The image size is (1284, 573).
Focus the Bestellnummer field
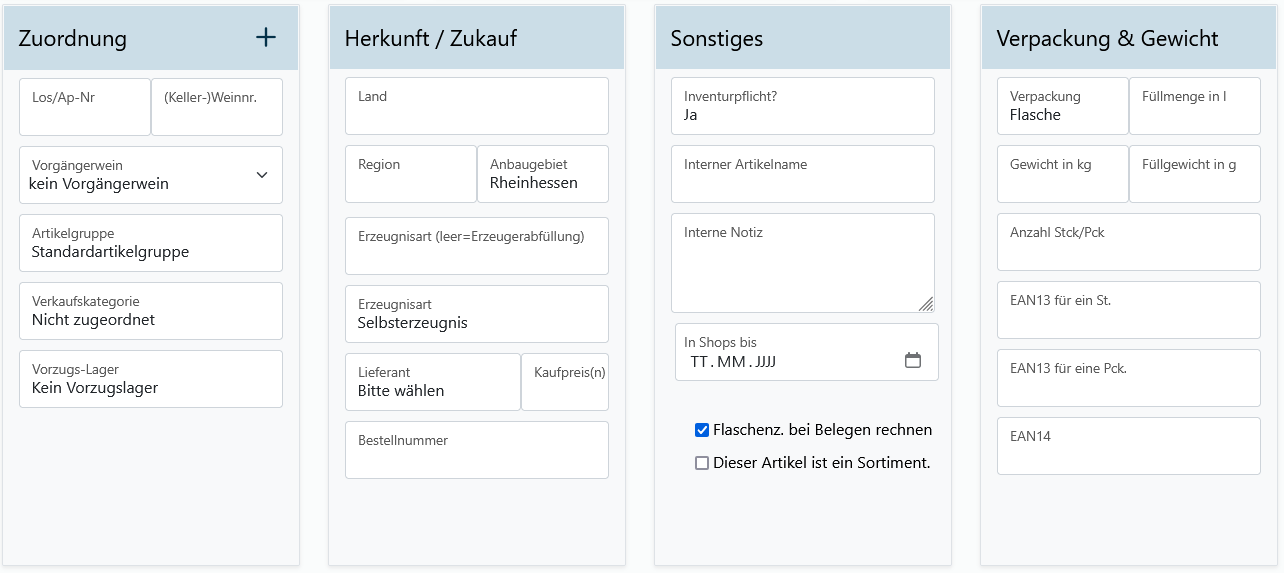476,451
